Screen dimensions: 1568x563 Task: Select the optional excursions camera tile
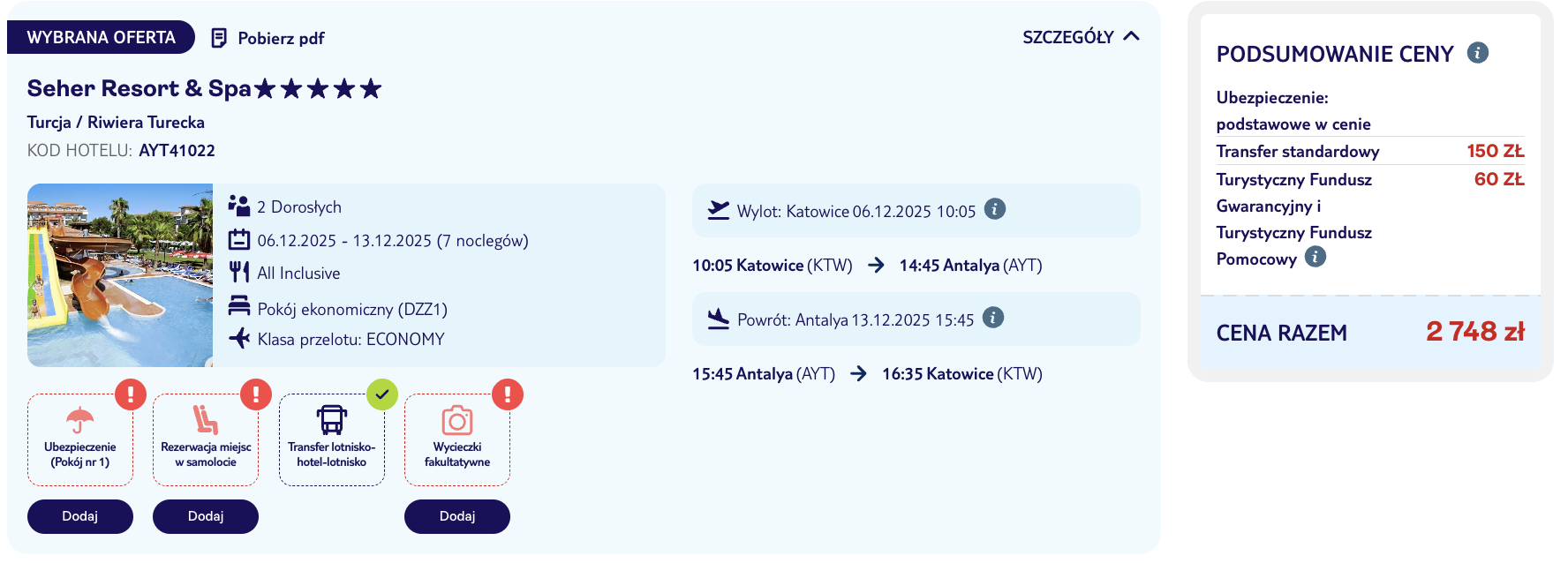pos(457,439)
